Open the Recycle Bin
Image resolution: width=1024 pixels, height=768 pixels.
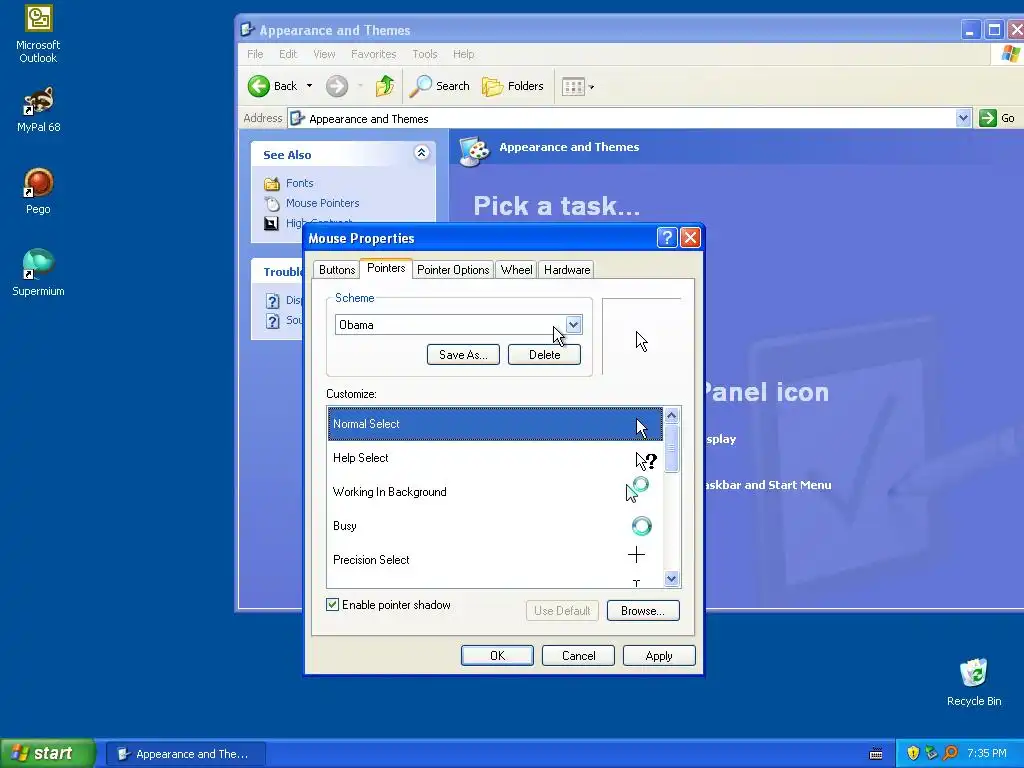974,682
